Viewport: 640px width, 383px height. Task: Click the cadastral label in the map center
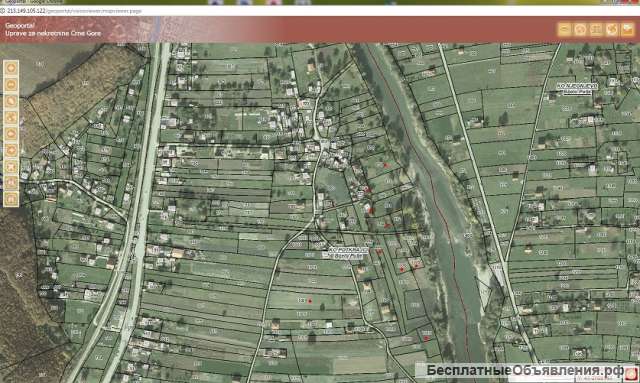348,252
